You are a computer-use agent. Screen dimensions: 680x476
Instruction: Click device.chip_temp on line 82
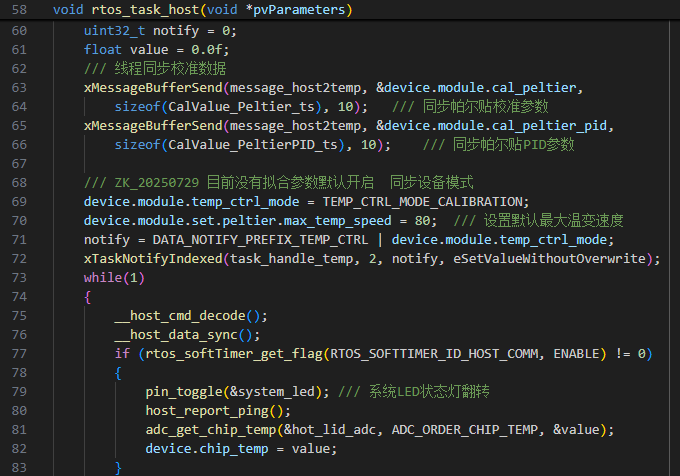(x=207, y=449)
